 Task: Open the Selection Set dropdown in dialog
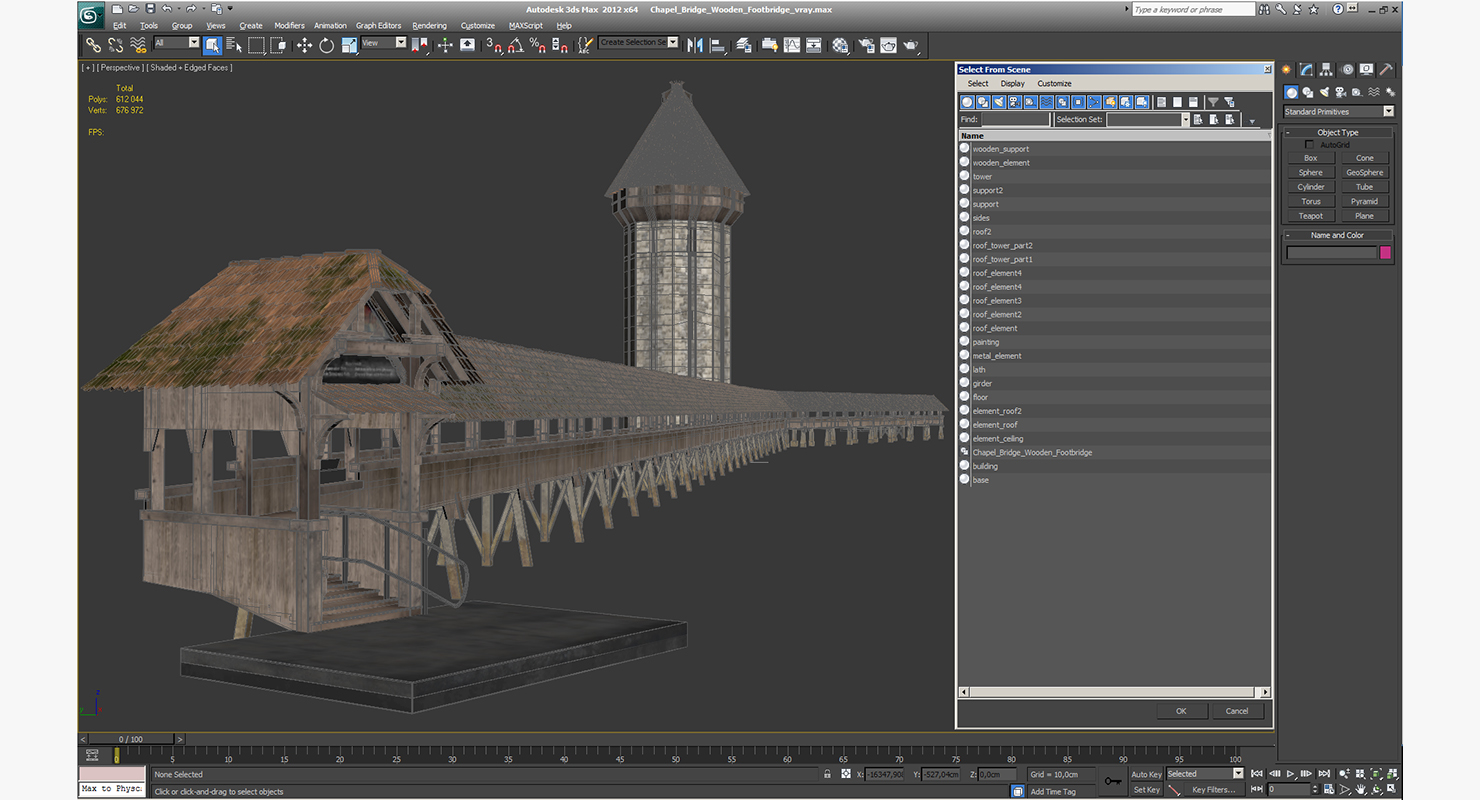tap(1148, 119)
